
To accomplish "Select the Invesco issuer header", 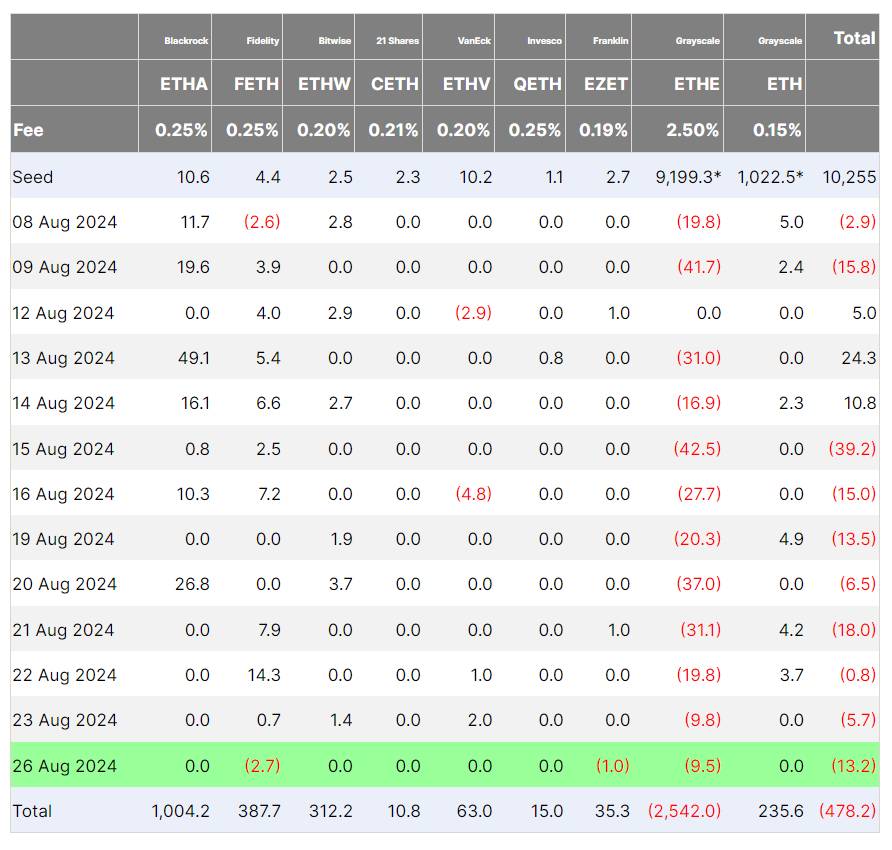I will click(544, 41).
